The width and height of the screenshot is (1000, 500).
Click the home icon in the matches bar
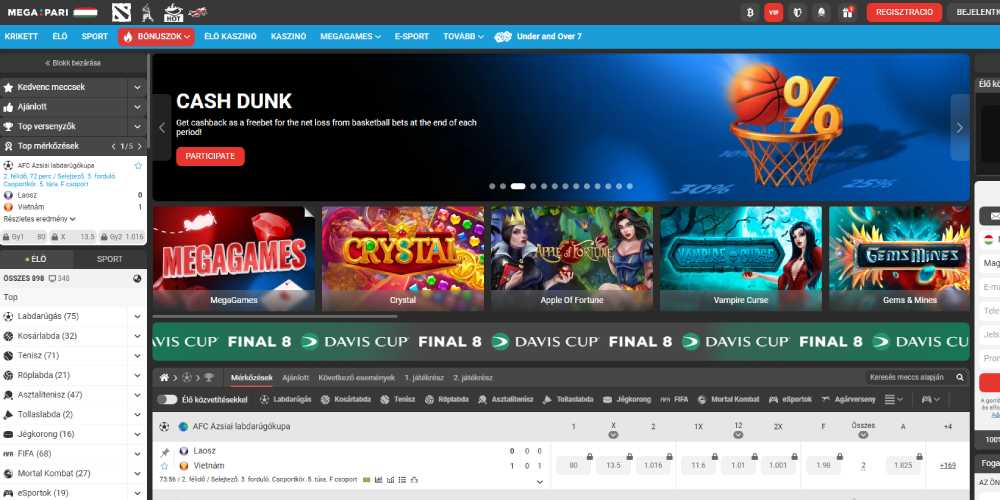(165, 378)
